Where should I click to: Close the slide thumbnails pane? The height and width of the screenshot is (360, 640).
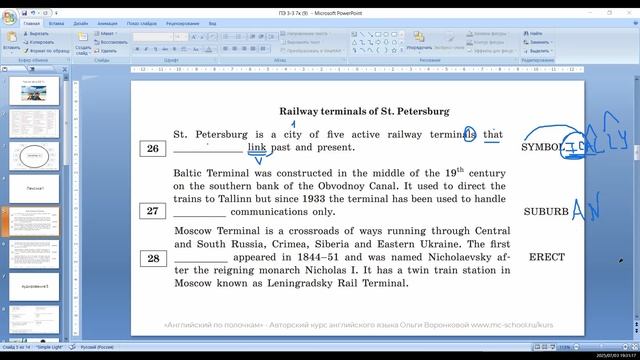point(64,69)
